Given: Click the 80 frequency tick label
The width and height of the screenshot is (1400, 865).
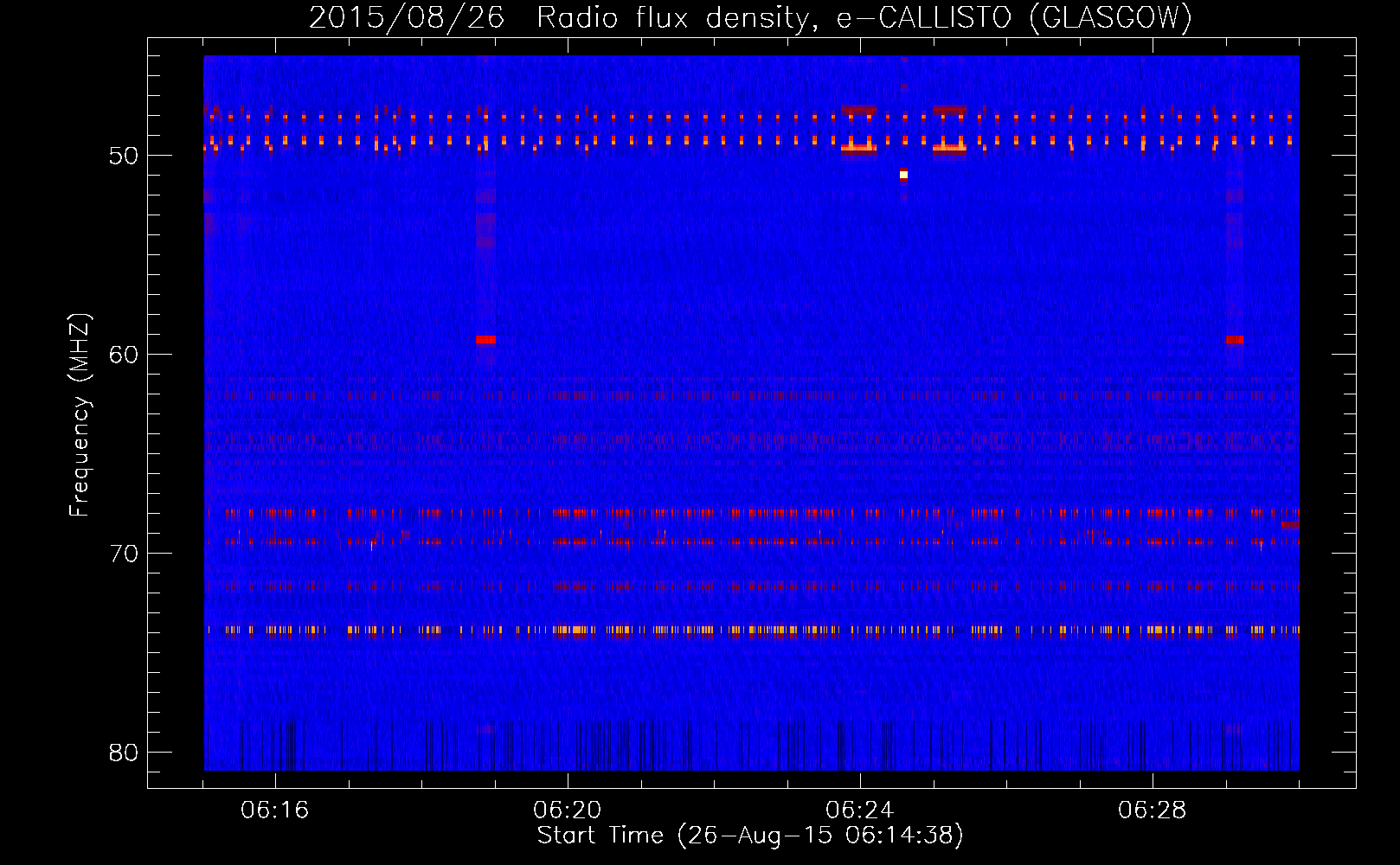Looking at the screenshot, I should pyautogui.click(x=124, y=753).
